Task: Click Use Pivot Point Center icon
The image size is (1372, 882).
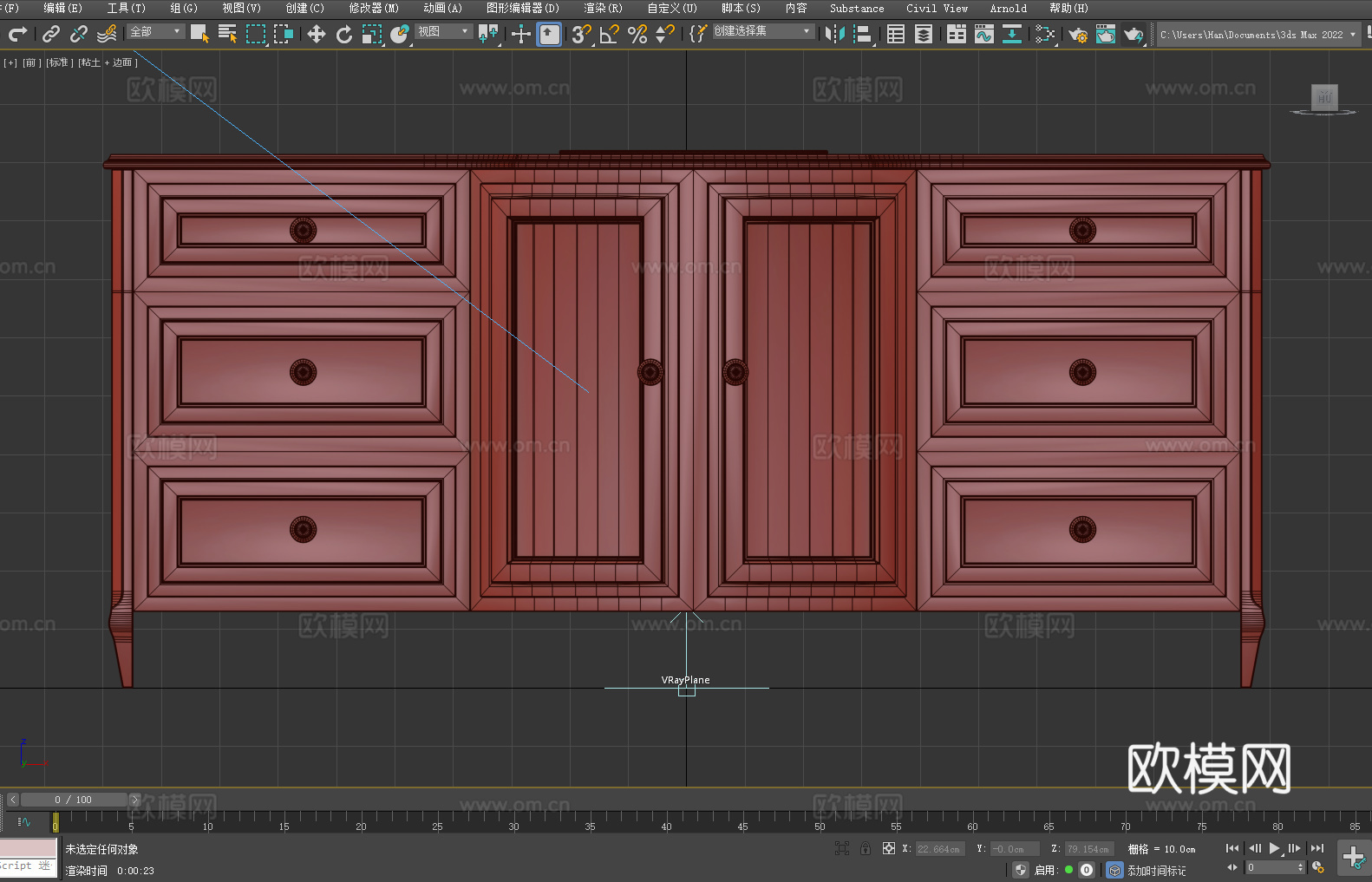Action: point(488,34)
